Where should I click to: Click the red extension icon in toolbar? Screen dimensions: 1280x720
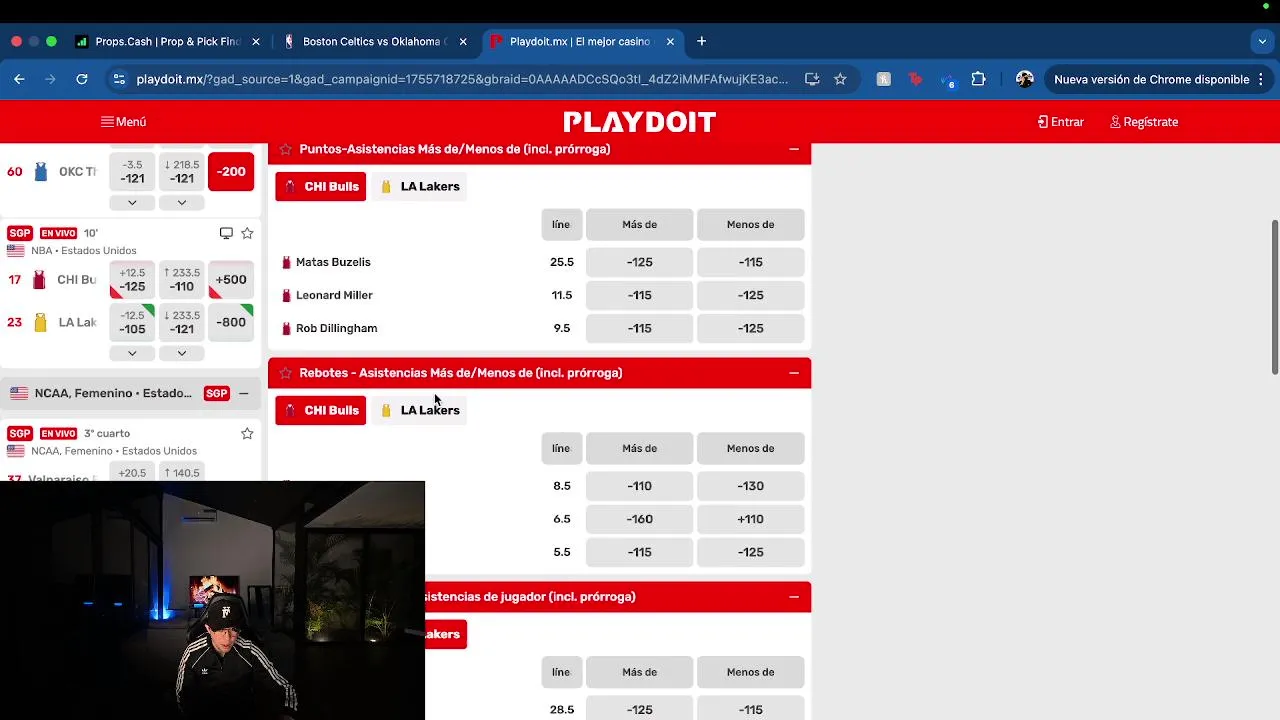point(914,79)
